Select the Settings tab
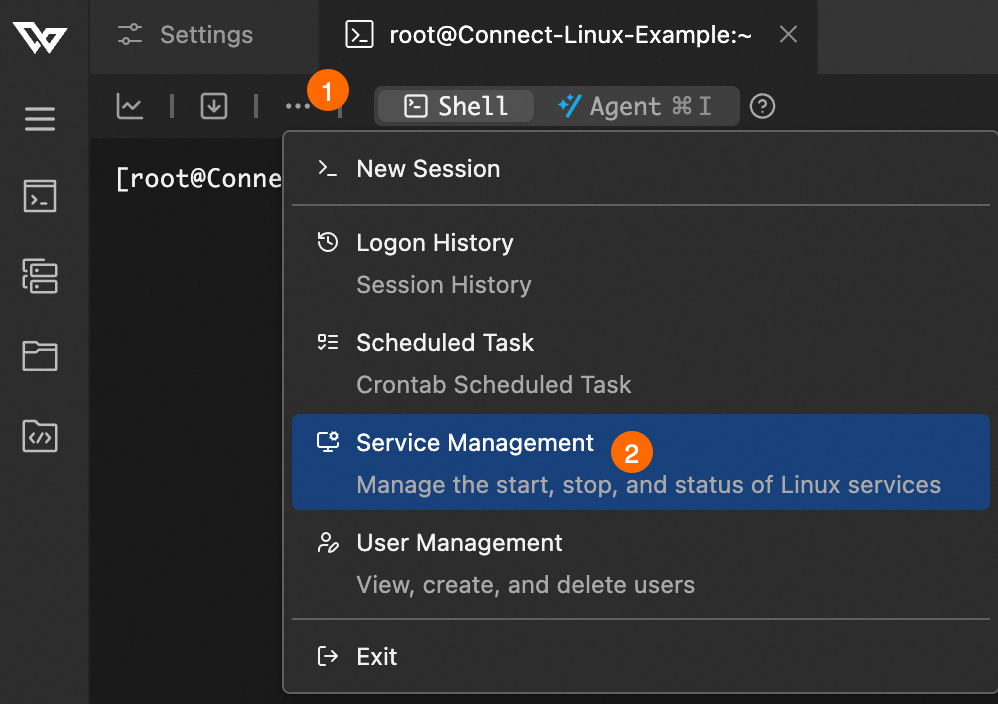Viewport: 998px width, 704px height. (186, 36)
